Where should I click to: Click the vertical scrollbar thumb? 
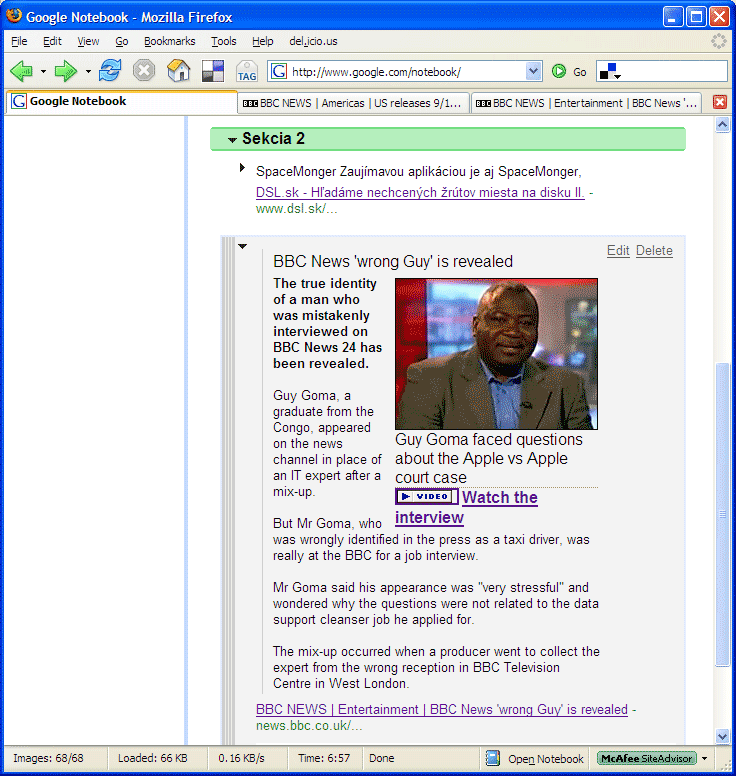723,515
